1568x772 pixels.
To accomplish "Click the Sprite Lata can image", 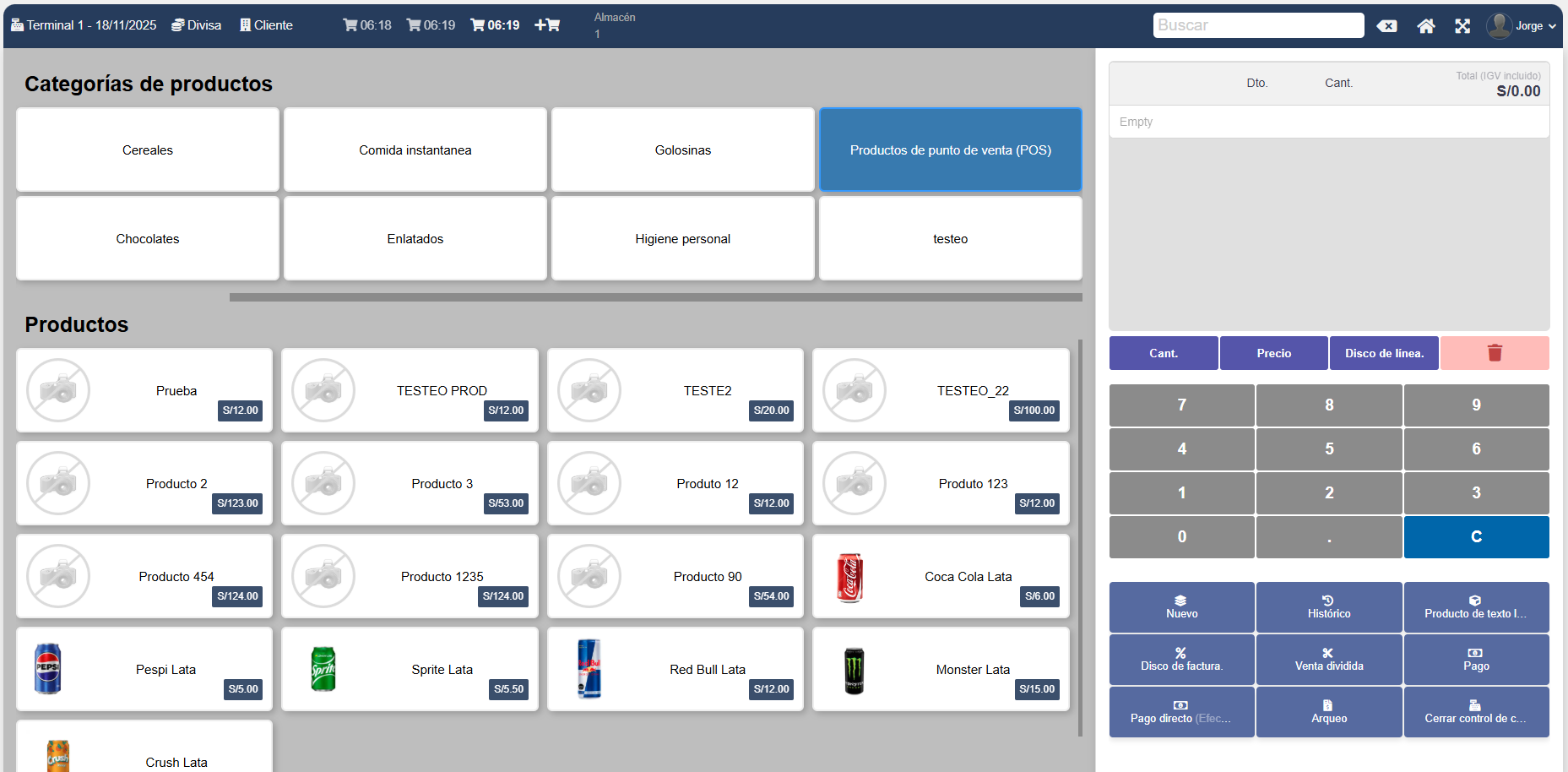I will pos(323,669).
